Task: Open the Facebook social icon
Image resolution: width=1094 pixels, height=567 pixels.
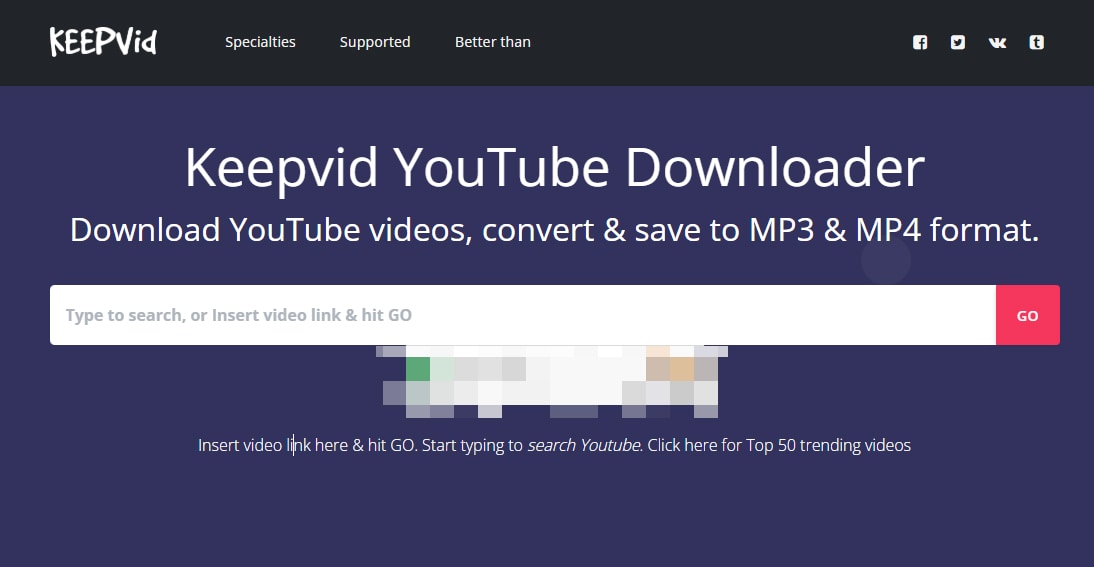Action: coord(920,43)
